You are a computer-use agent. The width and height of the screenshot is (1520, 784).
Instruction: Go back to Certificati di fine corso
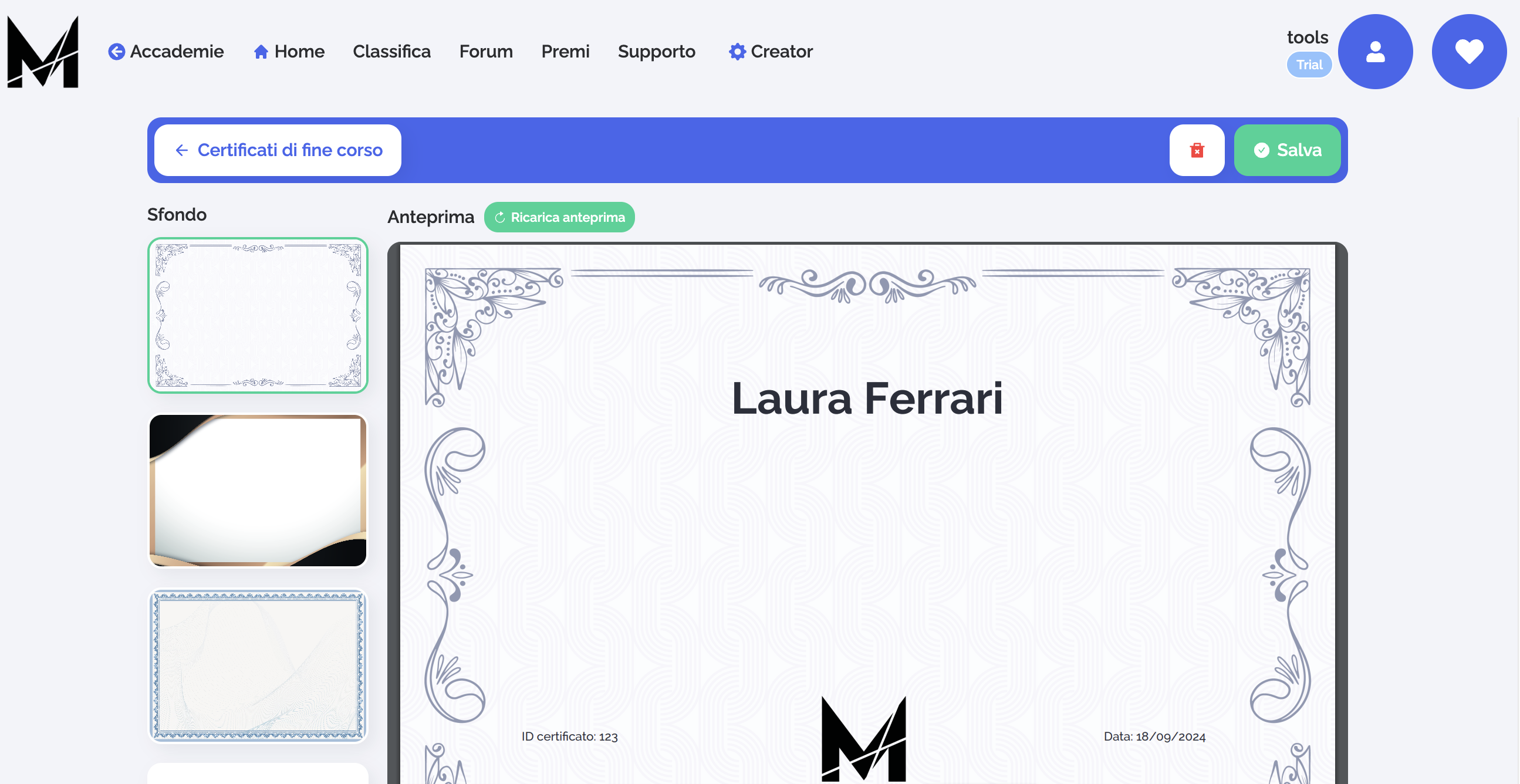tap(278, 150)
